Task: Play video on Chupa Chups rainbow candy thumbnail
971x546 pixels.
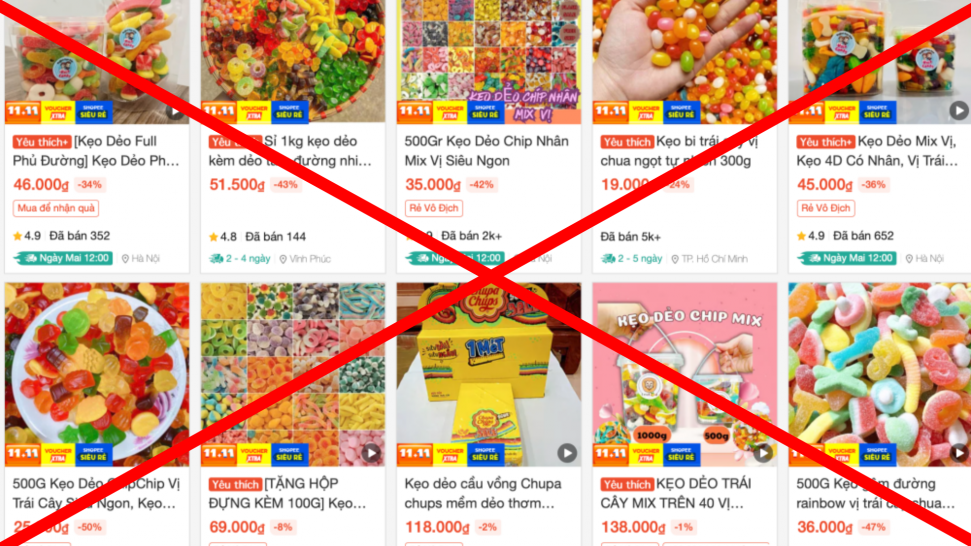Action: (x=567, y=453)
